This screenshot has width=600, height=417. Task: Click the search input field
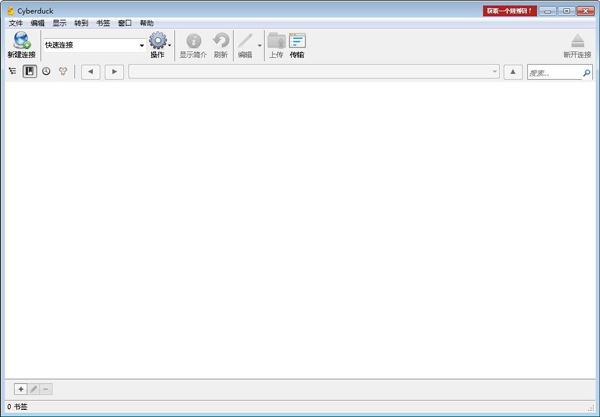click(x=553, y=73)
